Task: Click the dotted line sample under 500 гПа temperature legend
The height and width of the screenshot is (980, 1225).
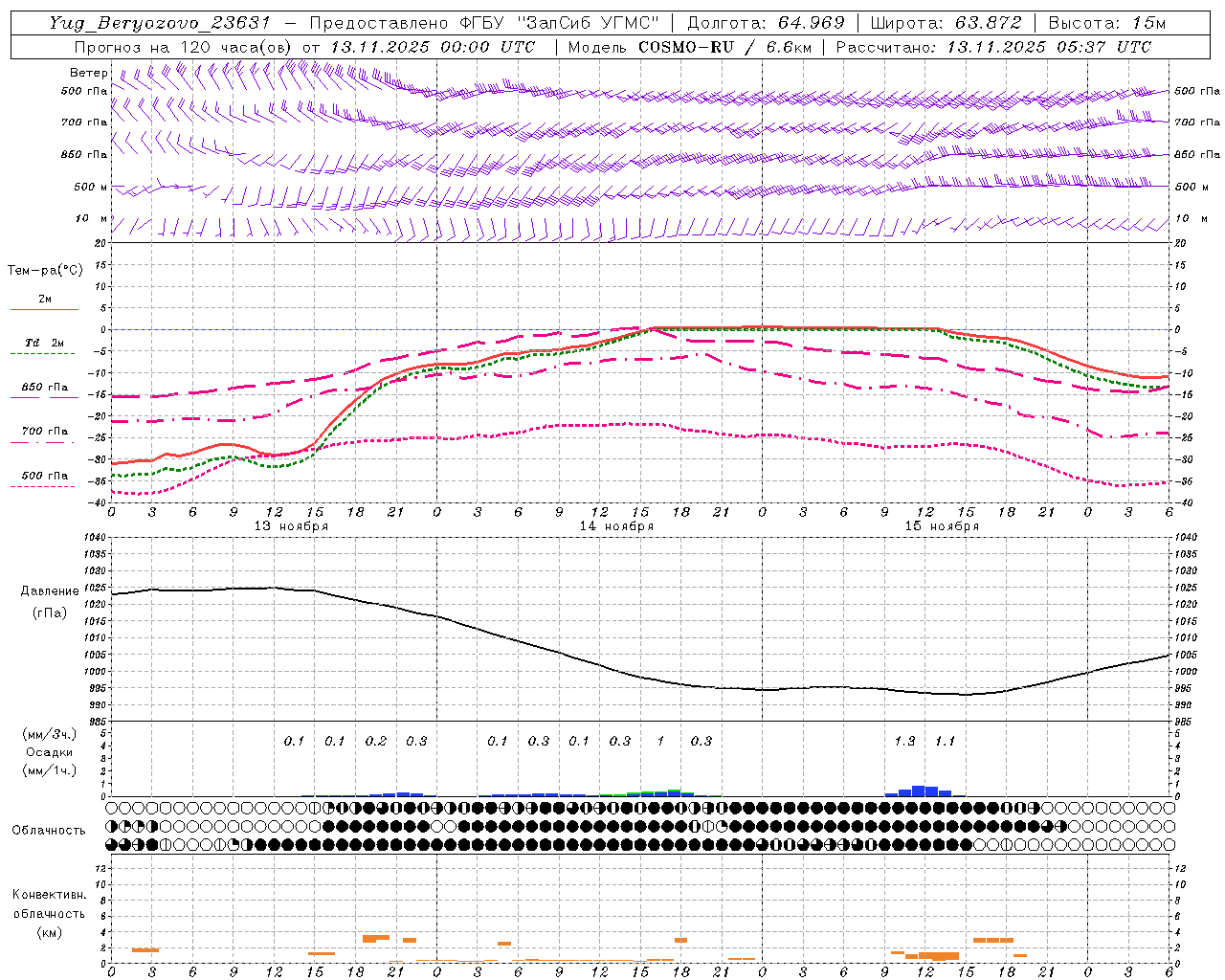Action: [x=44, y=486]
